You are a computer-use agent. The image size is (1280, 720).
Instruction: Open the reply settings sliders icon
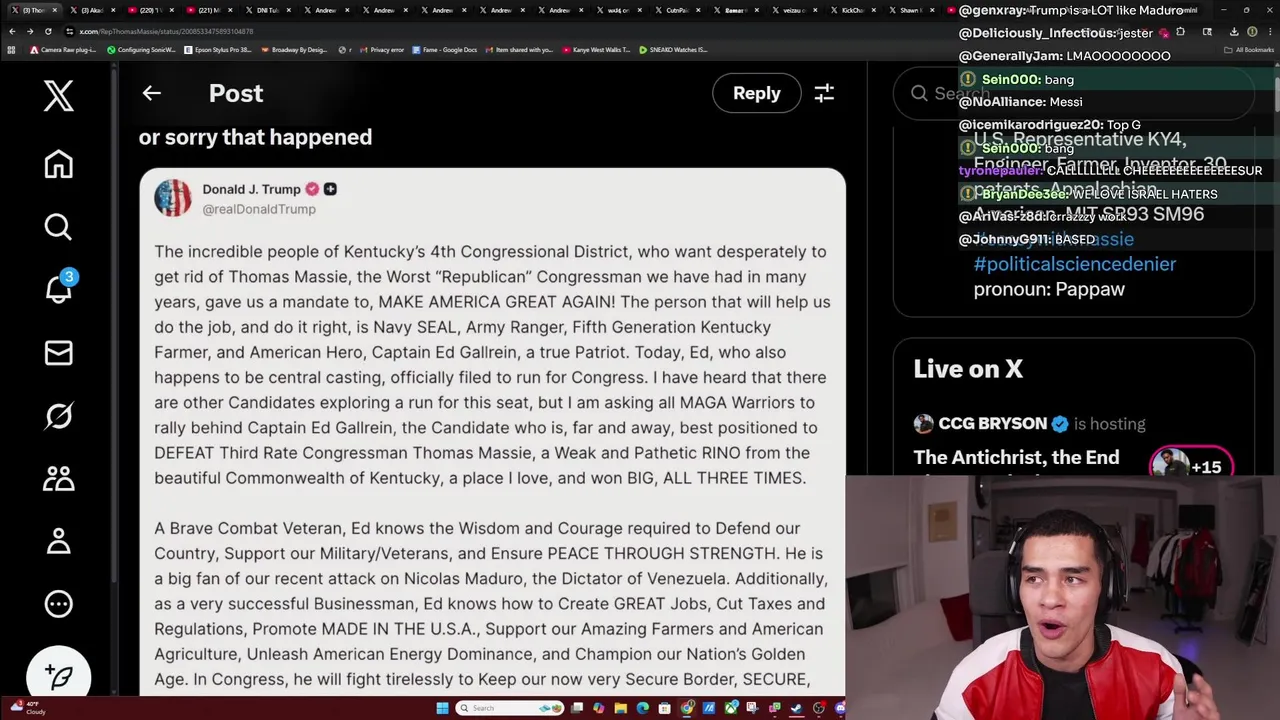coord(824,93)
